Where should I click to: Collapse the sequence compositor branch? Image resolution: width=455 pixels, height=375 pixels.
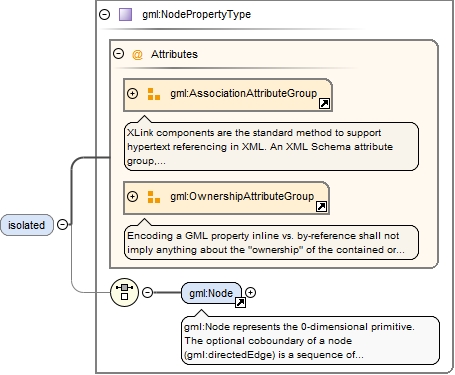click(147, 292)
